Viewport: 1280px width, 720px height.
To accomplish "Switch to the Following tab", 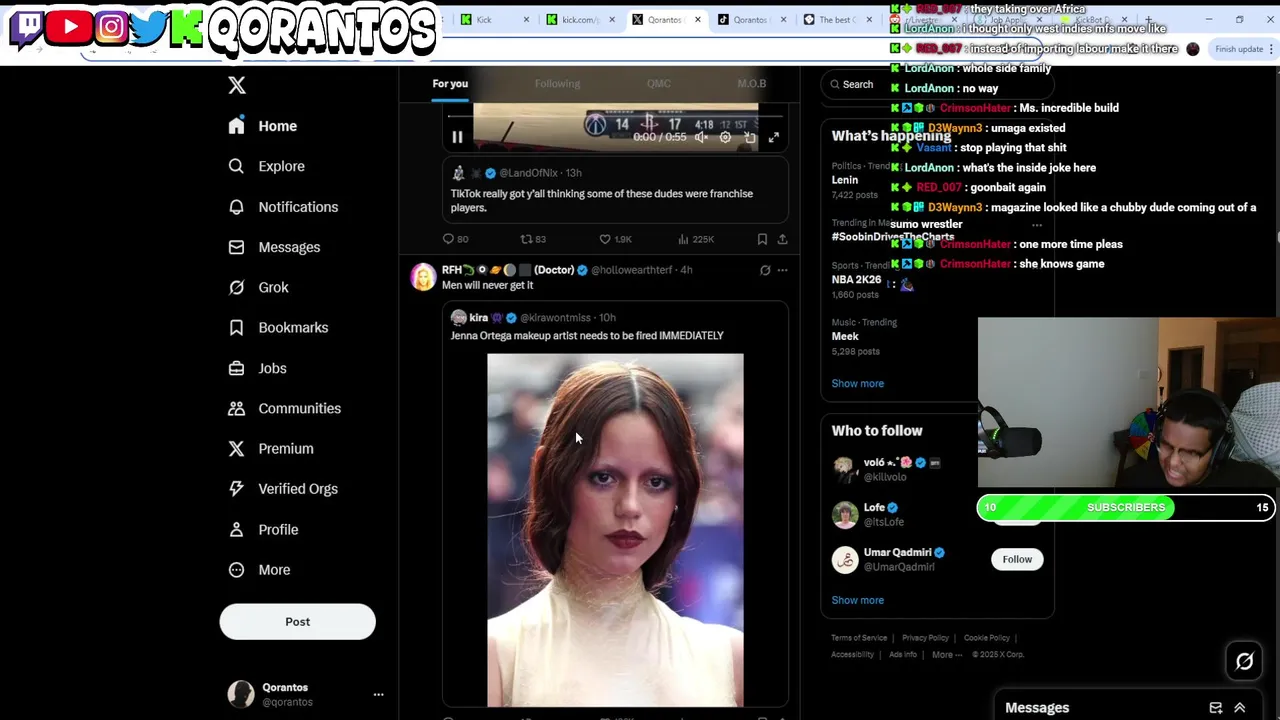I will click(557, 84).
